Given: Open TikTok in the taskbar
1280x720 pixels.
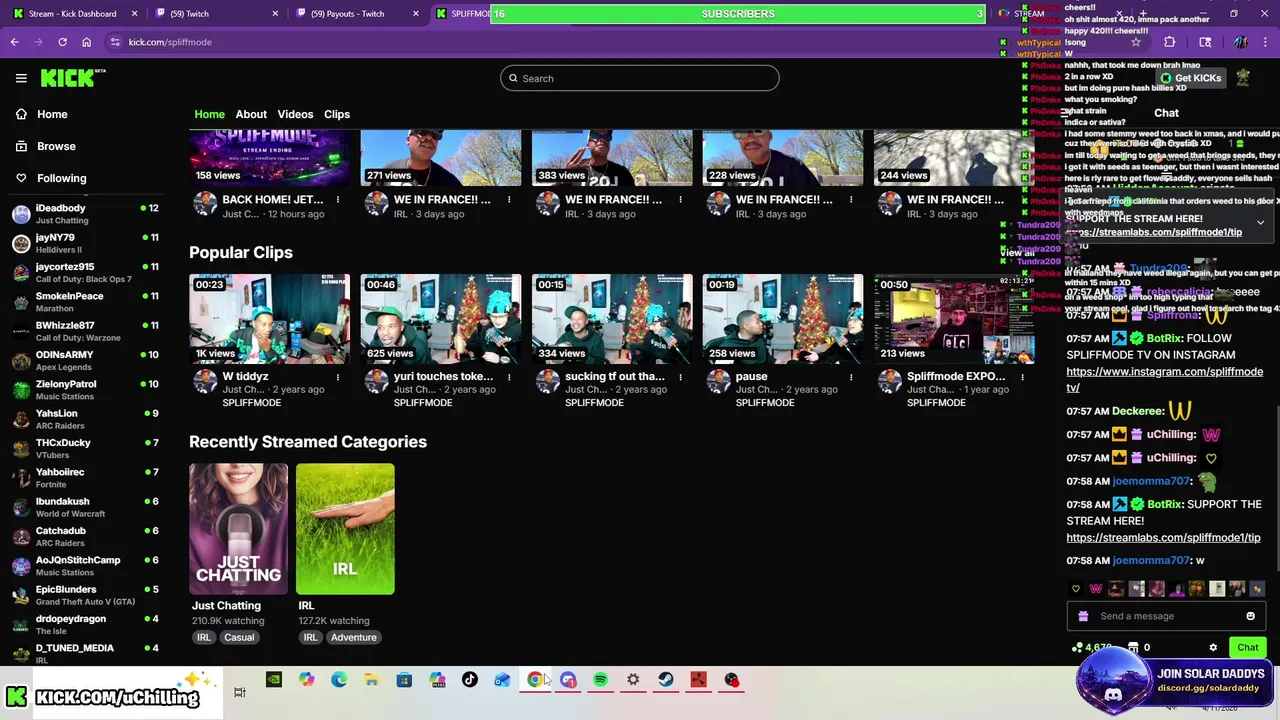Looking at the screenshot, I should [x=470, y=680].
